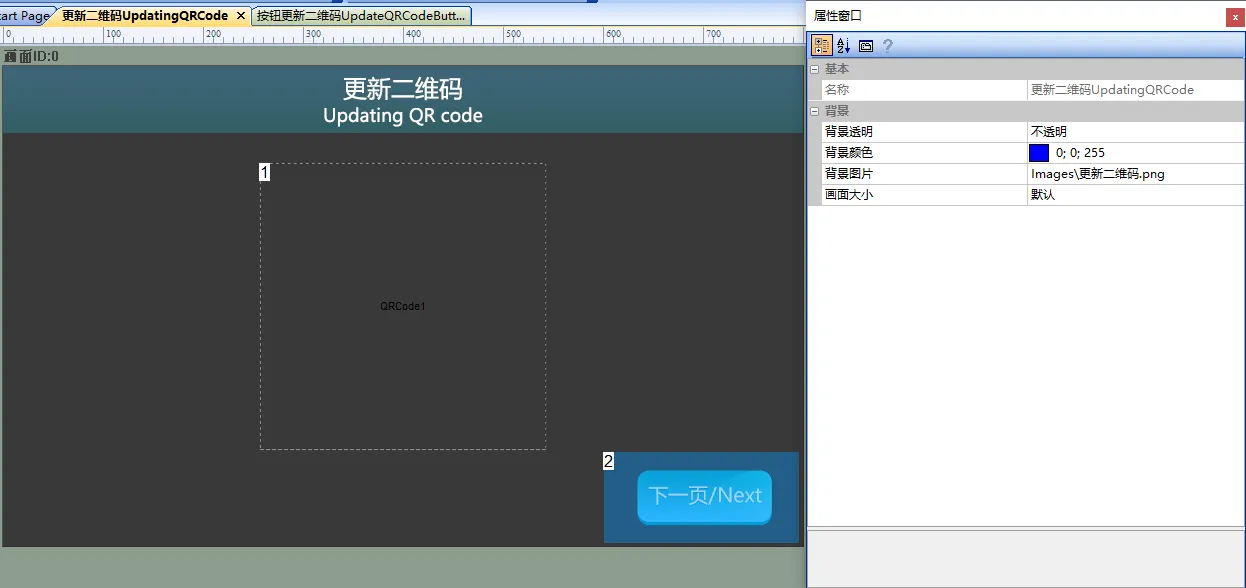Select the 背景图片 property label
1246x588 pixels.
coord(848,174)
